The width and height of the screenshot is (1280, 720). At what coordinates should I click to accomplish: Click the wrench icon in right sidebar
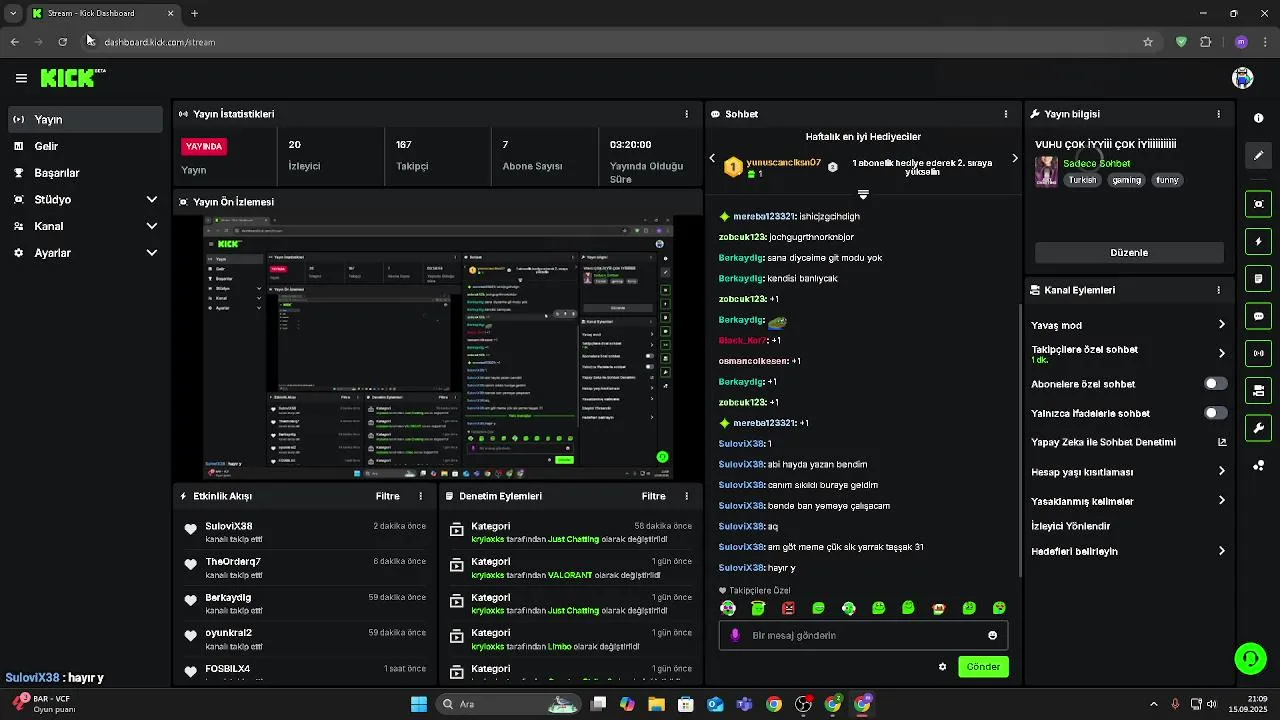1258,428
